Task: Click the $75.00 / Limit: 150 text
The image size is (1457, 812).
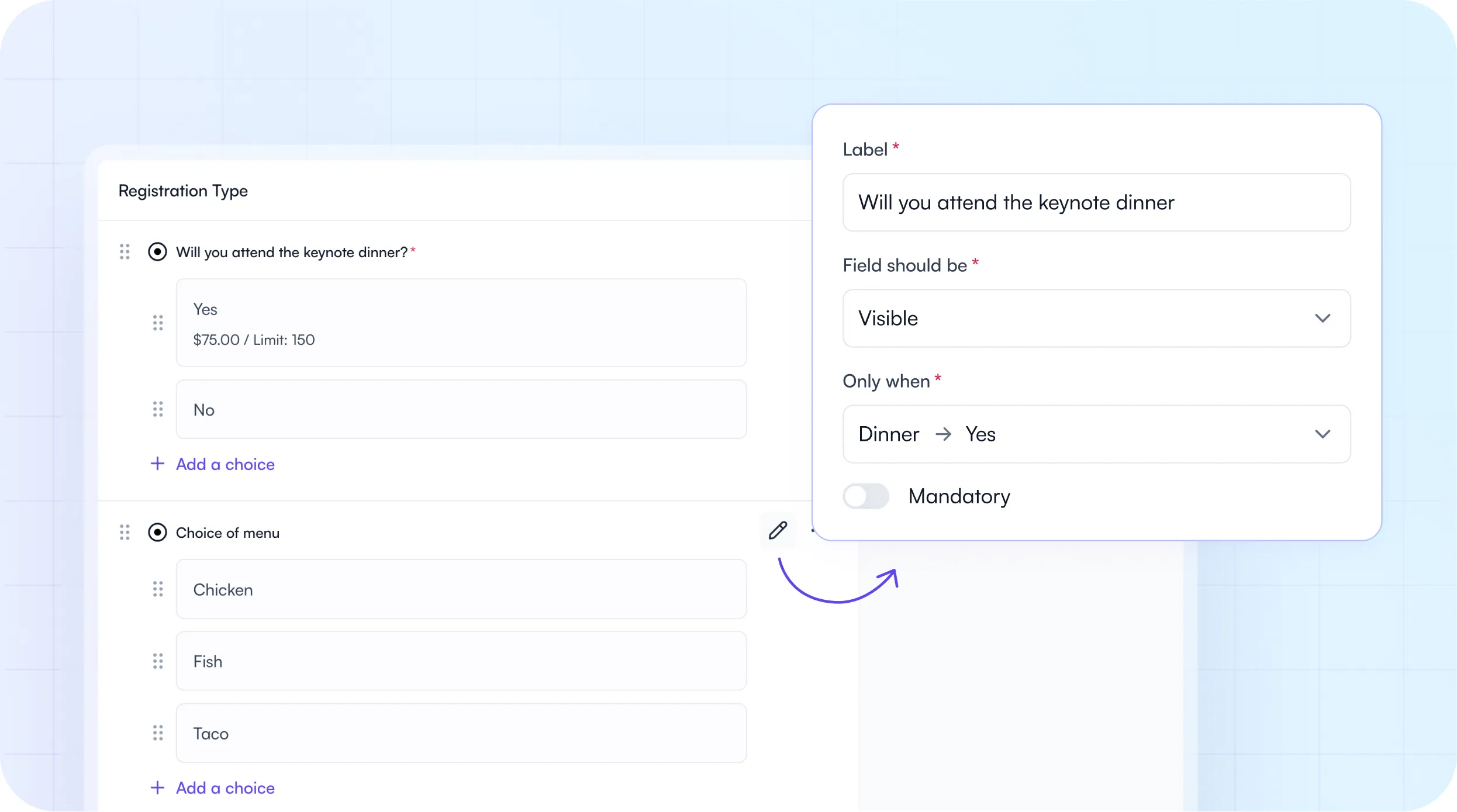Action: click(x=254, y=340)
